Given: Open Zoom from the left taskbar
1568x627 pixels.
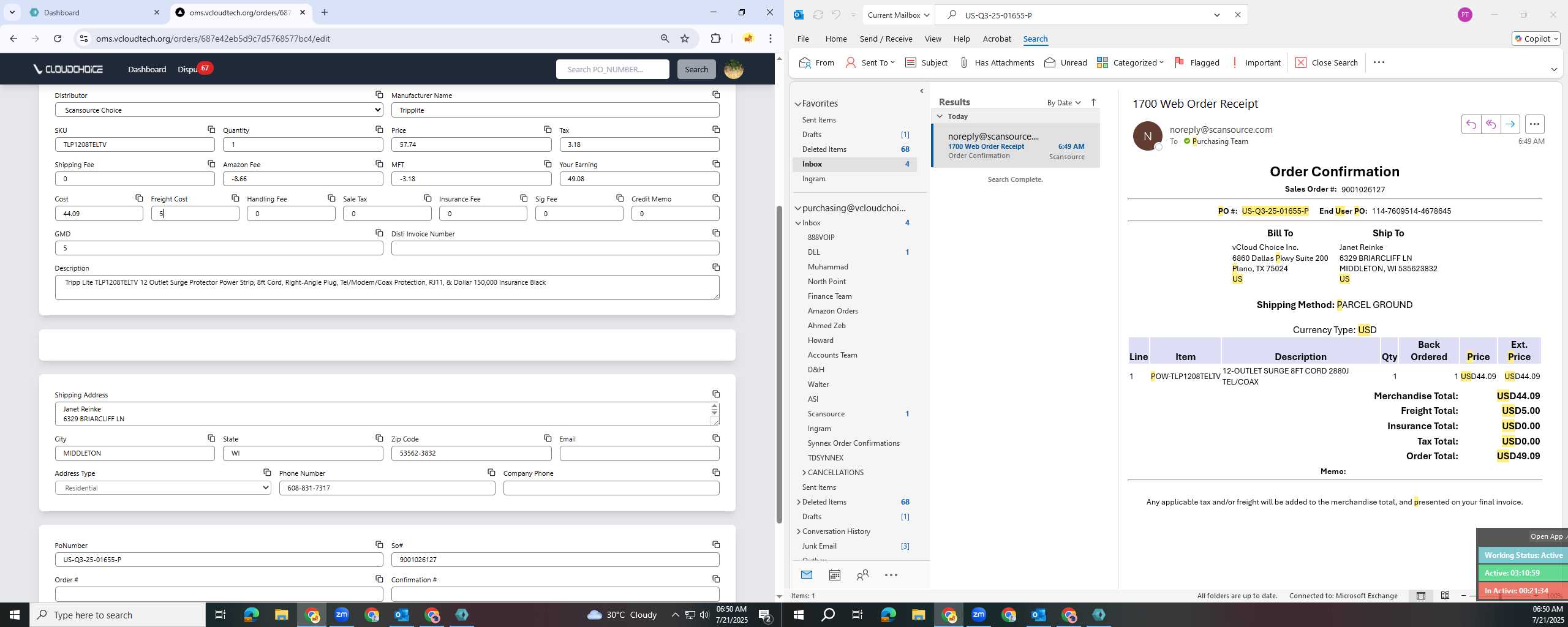Looking at the screenshot, I should 341,615.
